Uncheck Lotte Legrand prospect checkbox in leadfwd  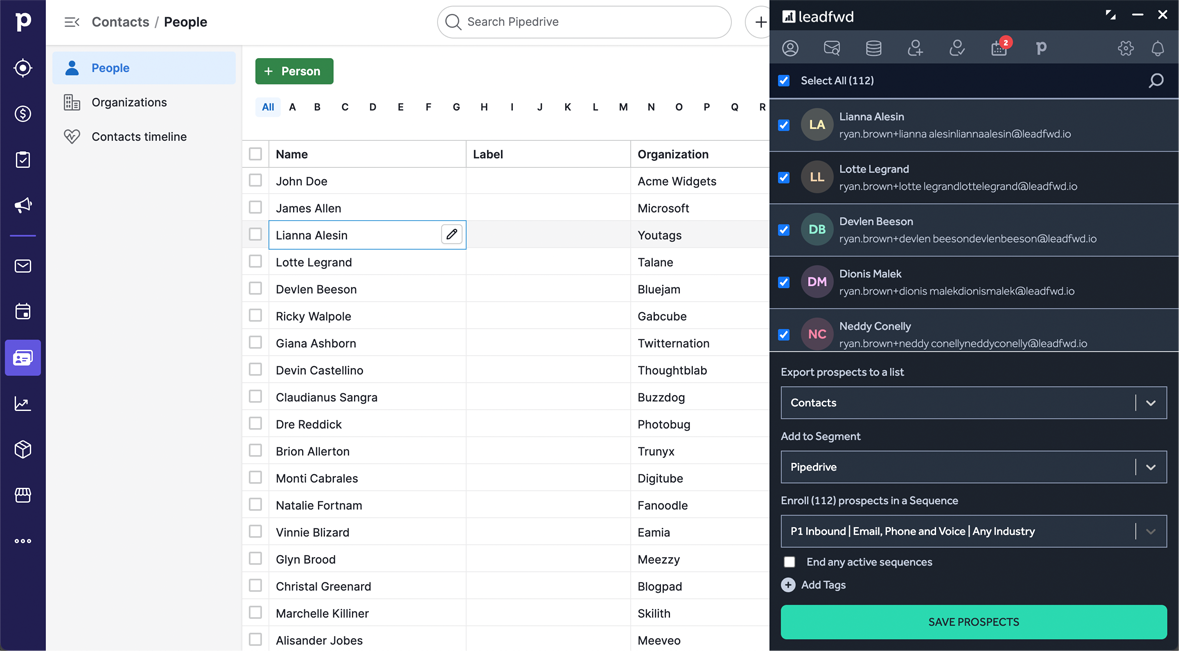783,177
